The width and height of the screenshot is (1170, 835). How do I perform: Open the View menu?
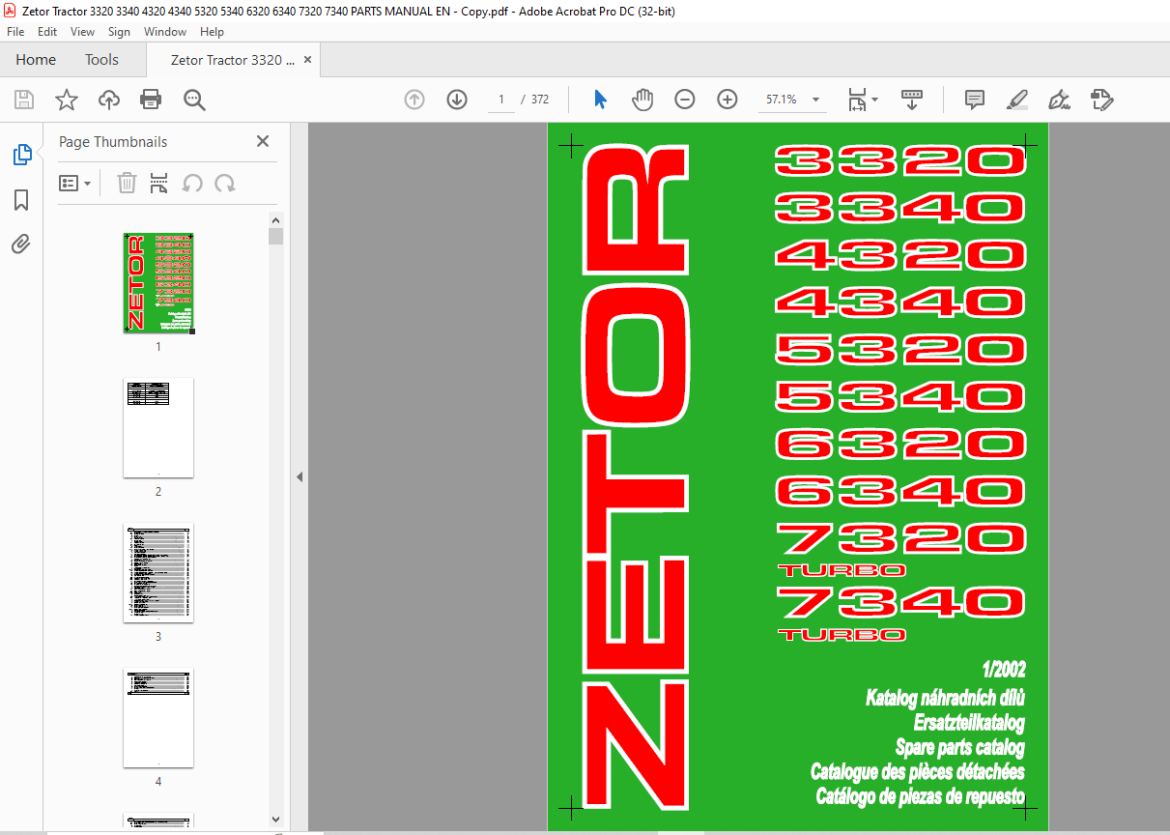[x=82, y=32]
